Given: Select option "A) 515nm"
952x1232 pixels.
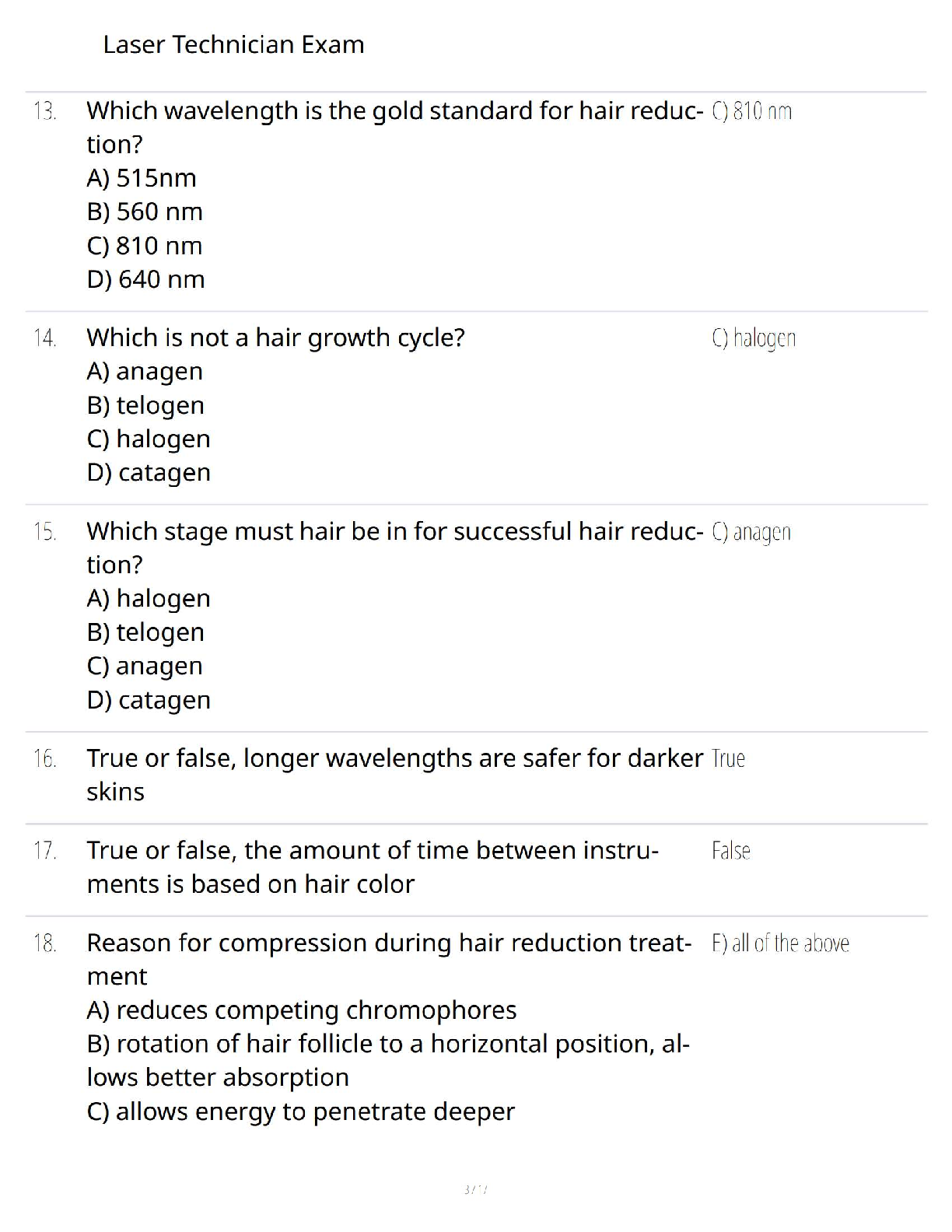Looking at the screenshot, I should tap(142, 178).
